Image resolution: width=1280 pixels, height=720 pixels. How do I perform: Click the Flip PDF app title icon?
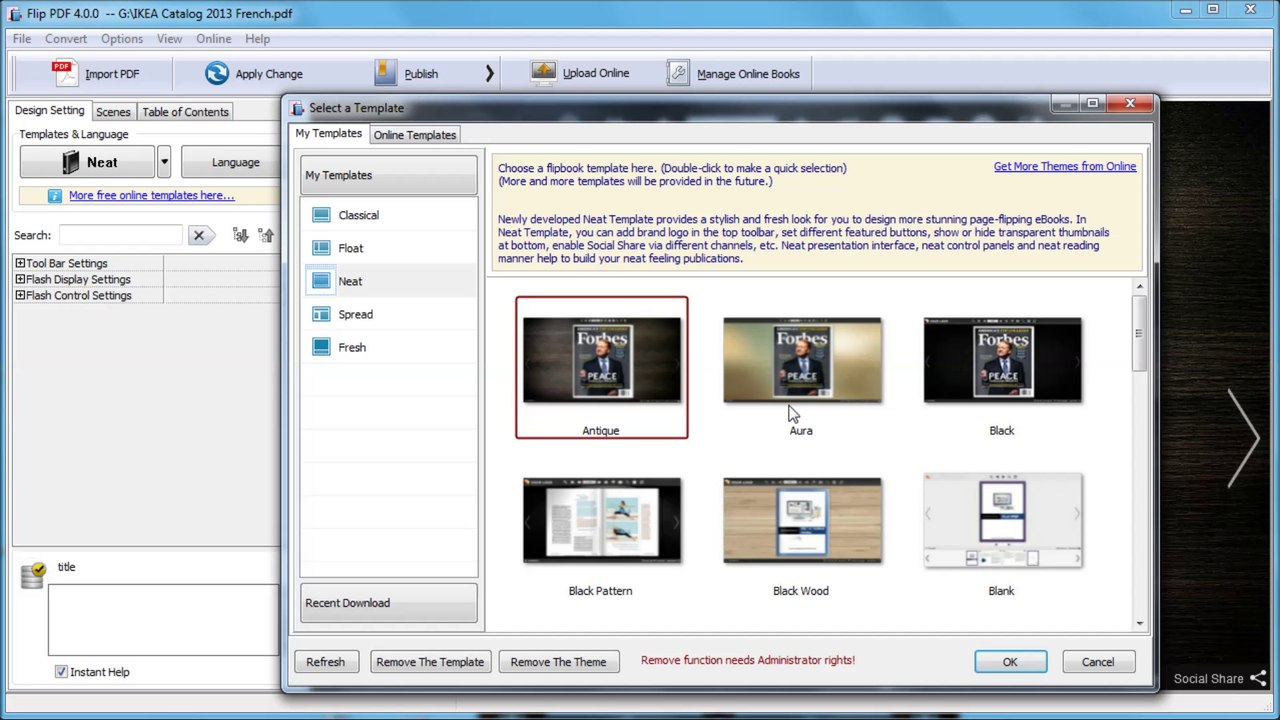(14, 14)
